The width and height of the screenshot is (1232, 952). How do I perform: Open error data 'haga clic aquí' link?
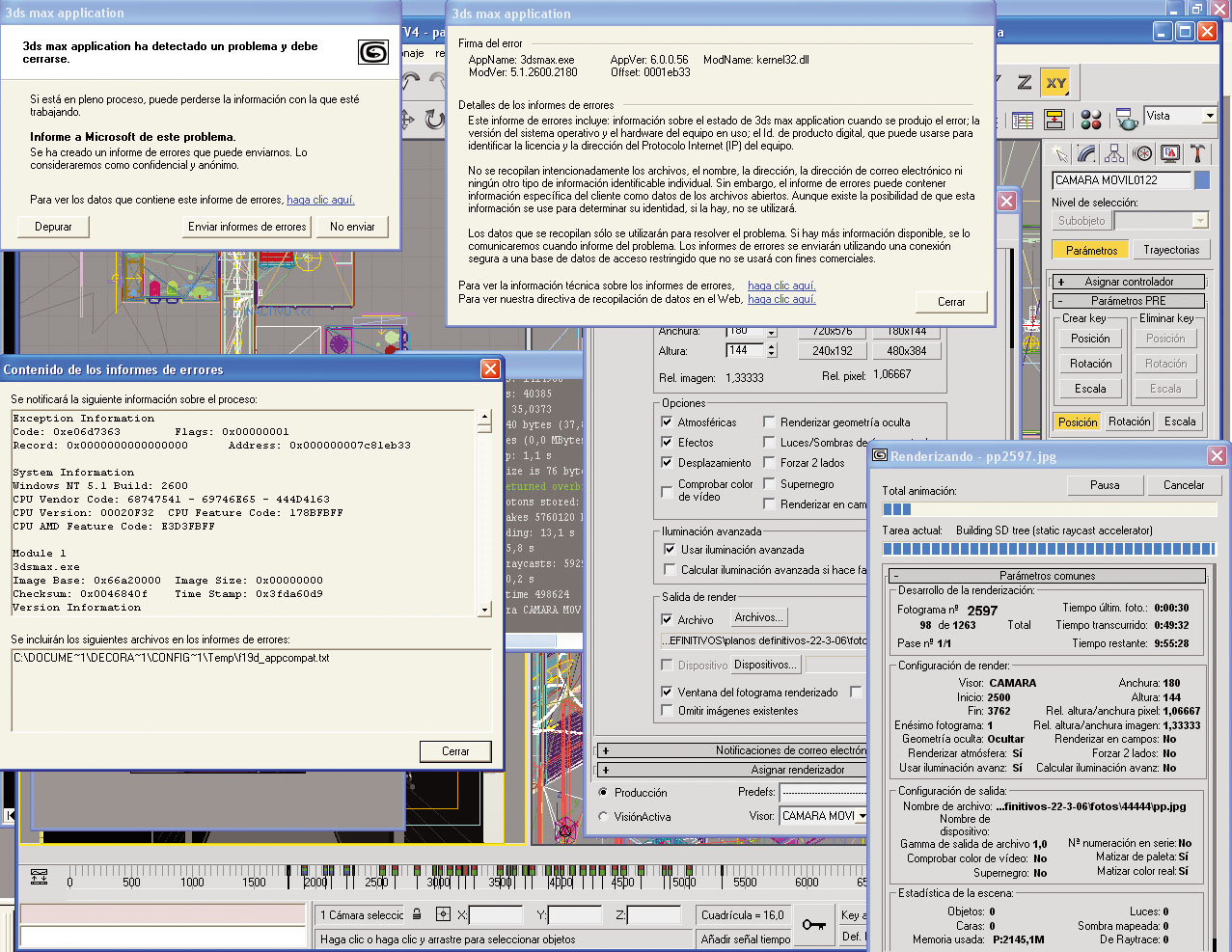(320, 200)
